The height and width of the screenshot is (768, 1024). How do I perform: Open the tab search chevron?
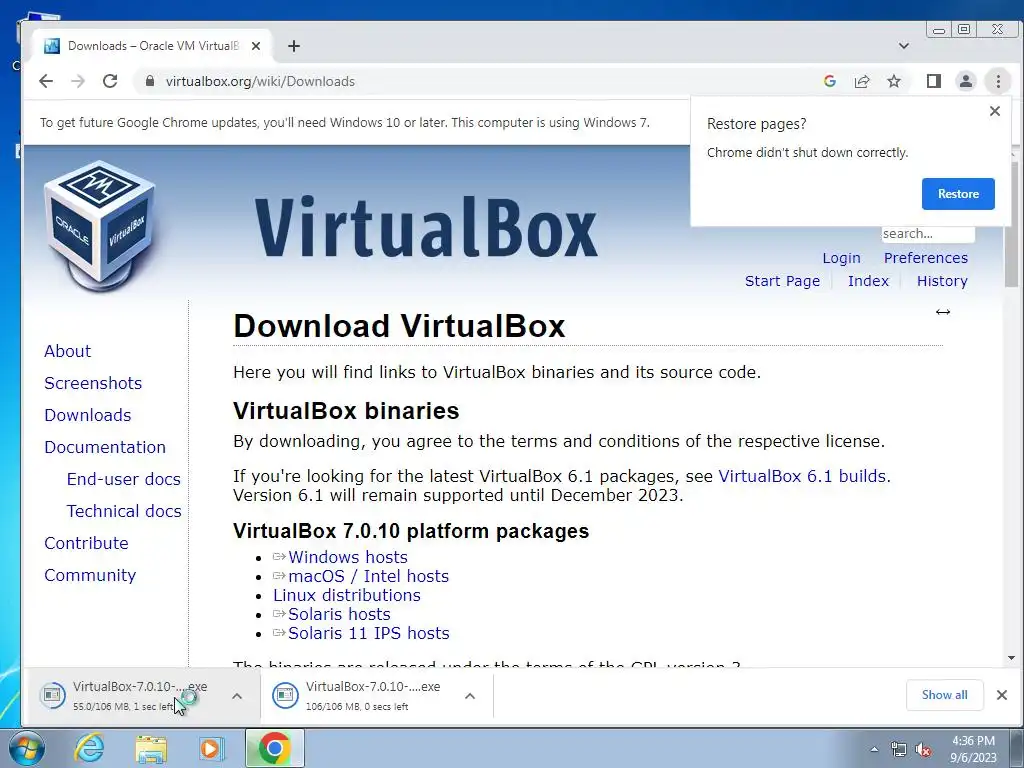(x=904, y=46)
